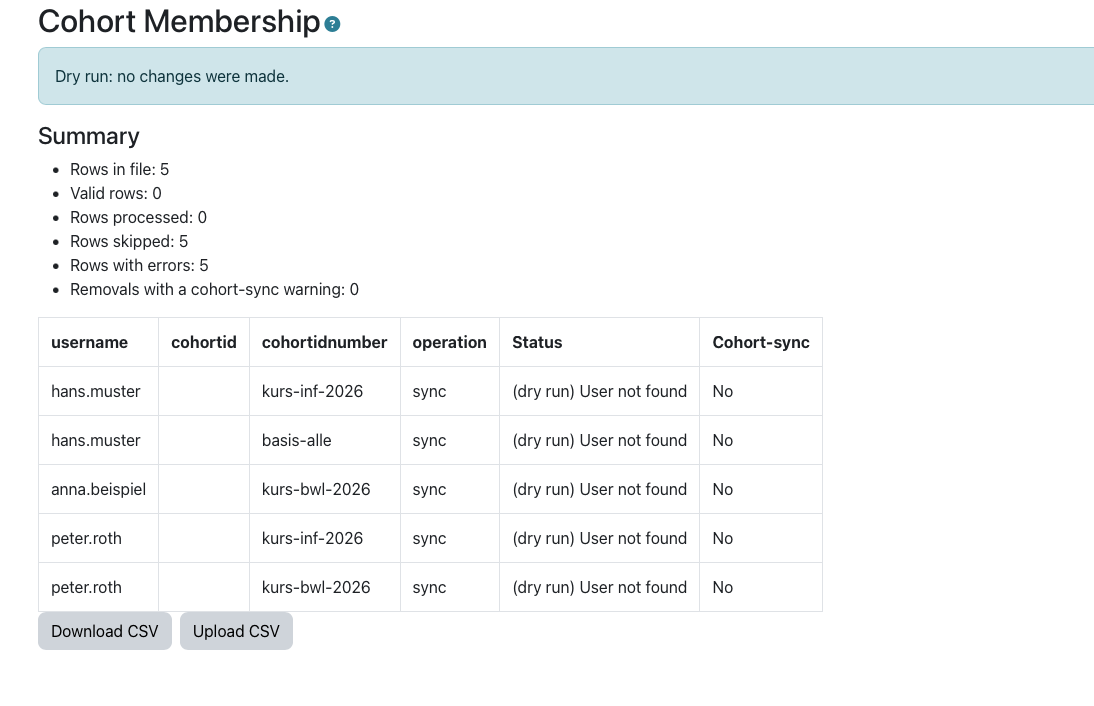Click the anna.beispiel username cell

coord(98,490)
